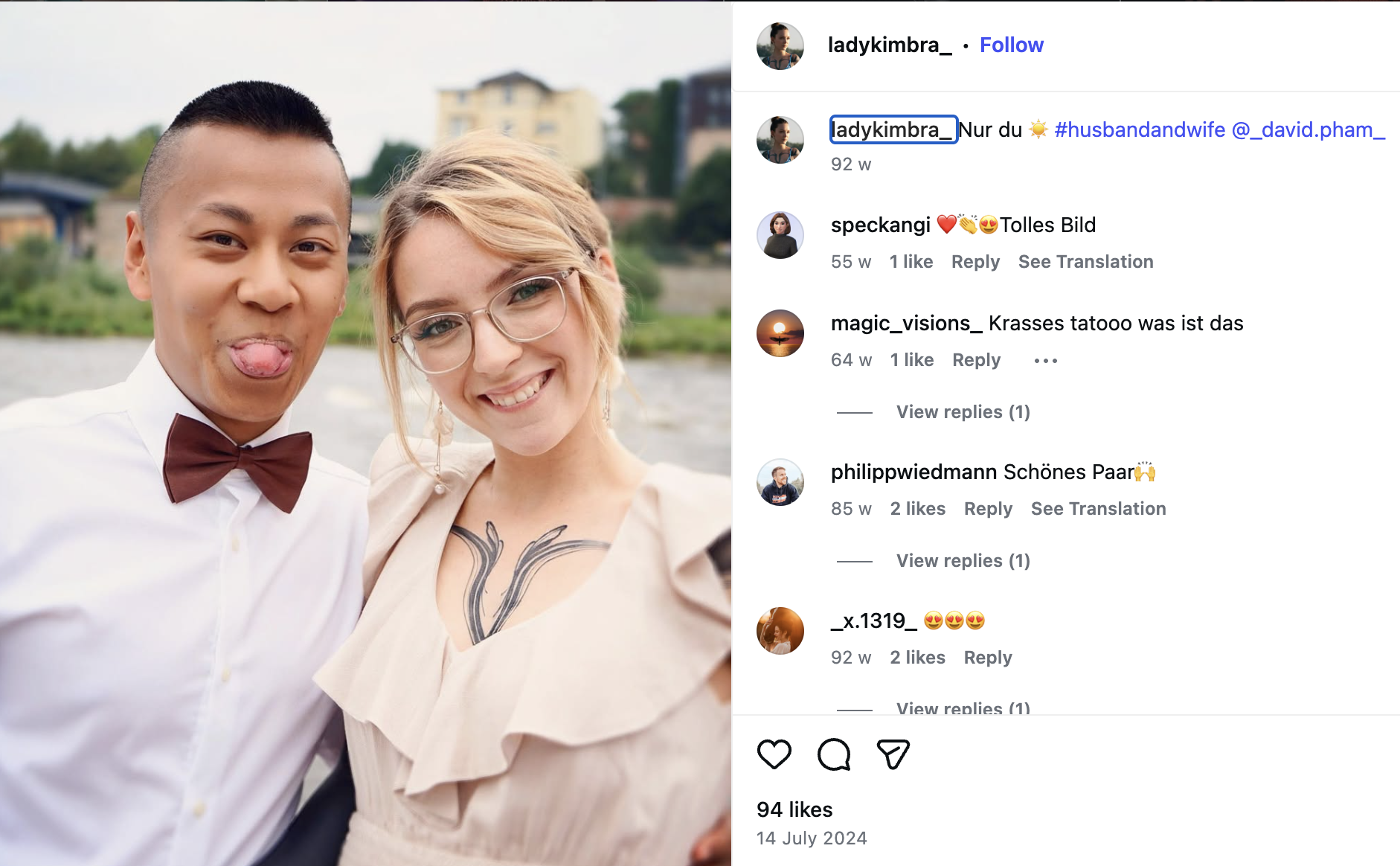Open philippwiedmann's profile avatar
Screen dimensions: 1400x866
[x=780, y=482]
